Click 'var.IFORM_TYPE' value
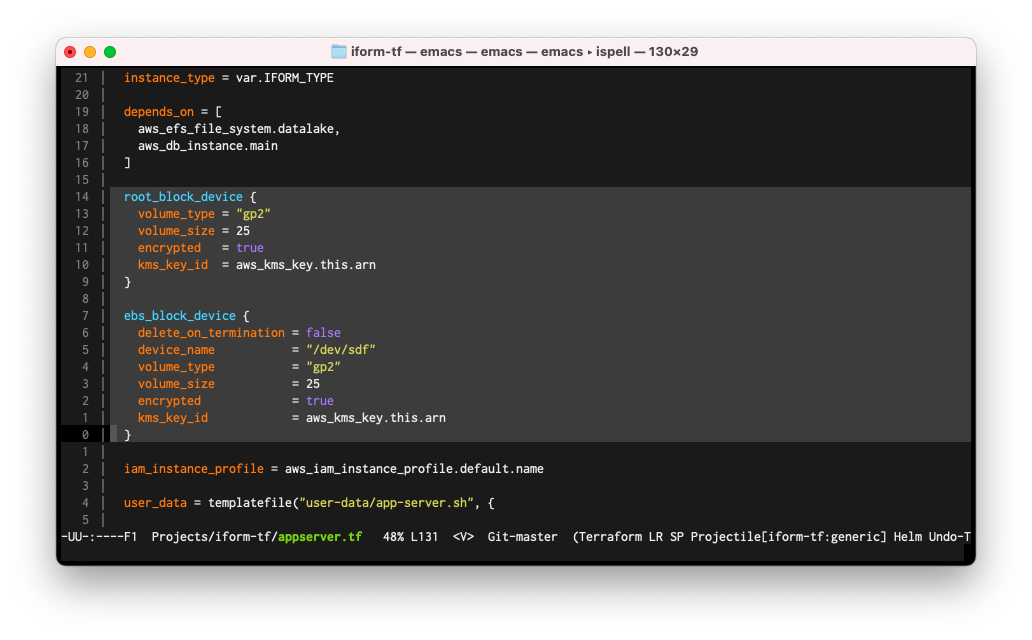Image resolution: width=1032 pixels, height=640 pixels. click(x=285, y=78)
